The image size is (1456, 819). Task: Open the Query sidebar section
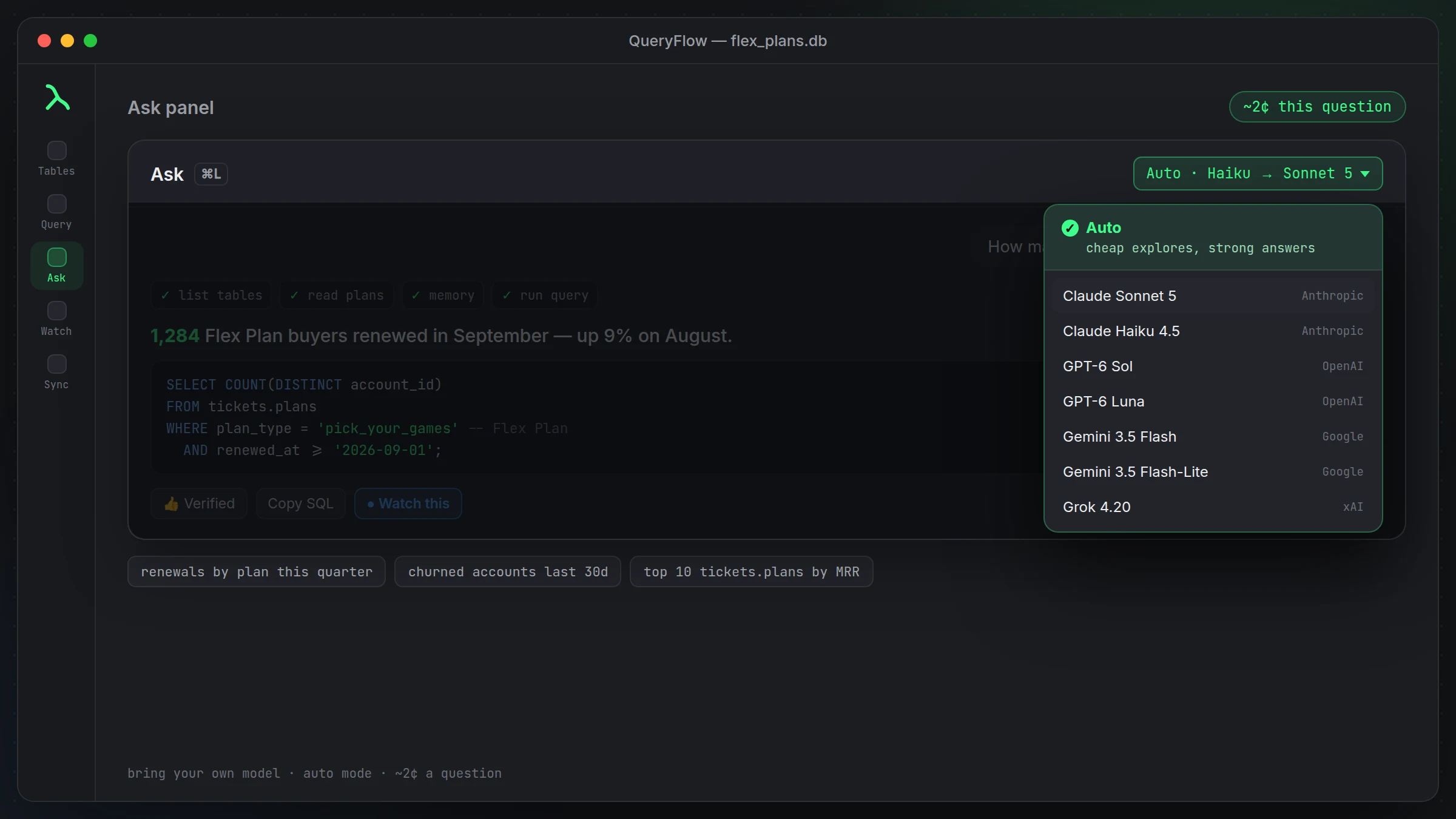[x=56, y=212]
